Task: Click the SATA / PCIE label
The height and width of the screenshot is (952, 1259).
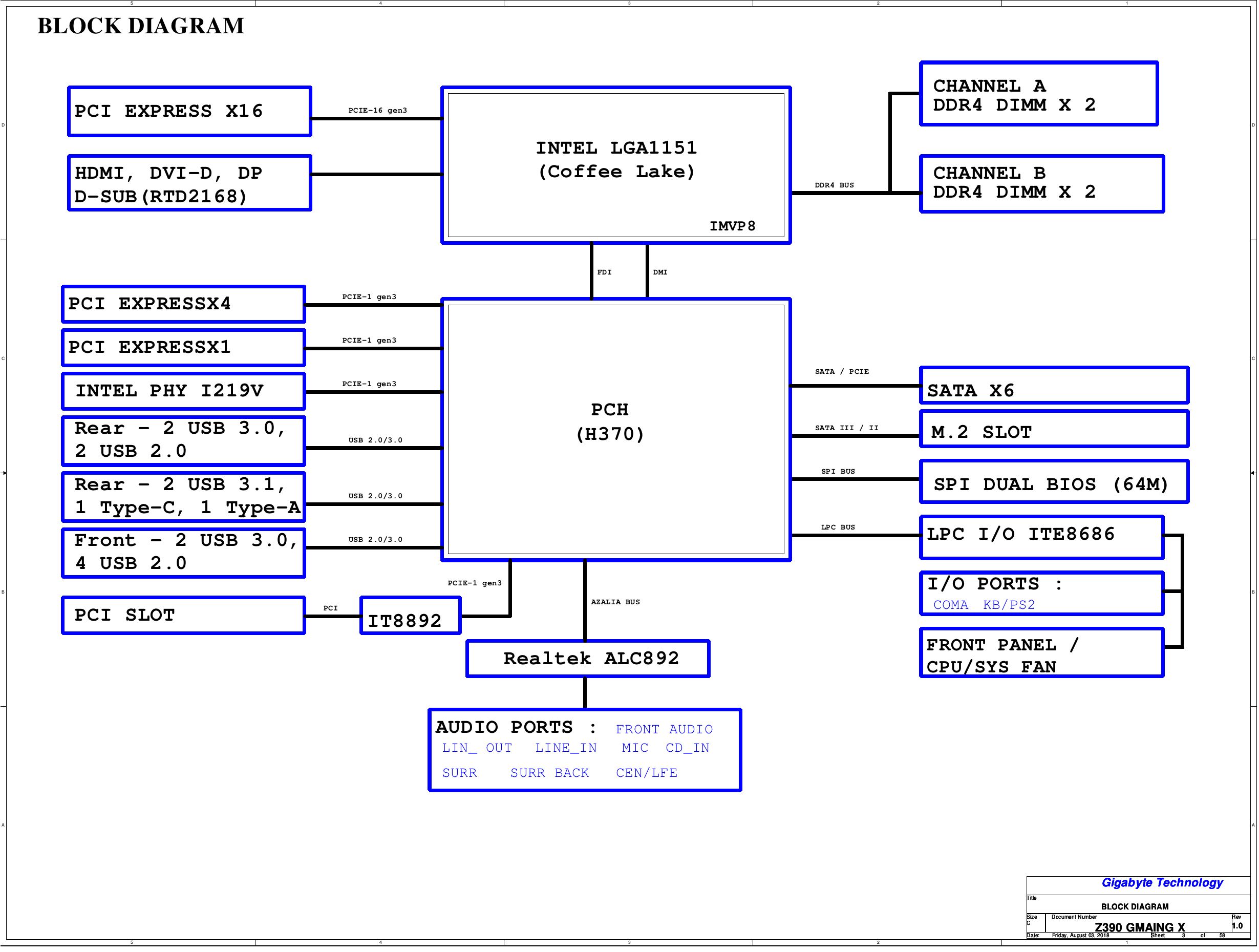Action: 842,372
